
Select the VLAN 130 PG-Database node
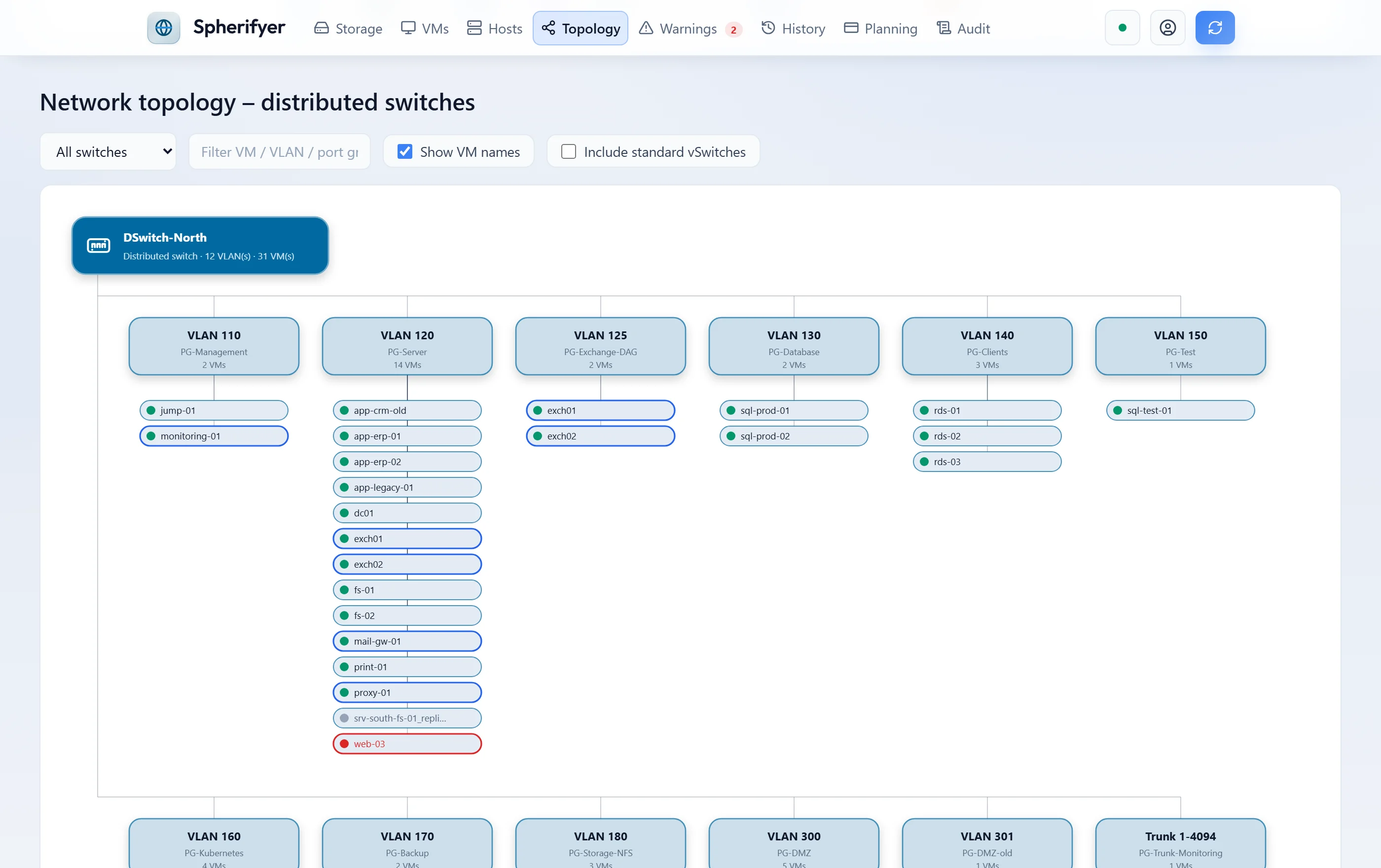coord(794,346)
